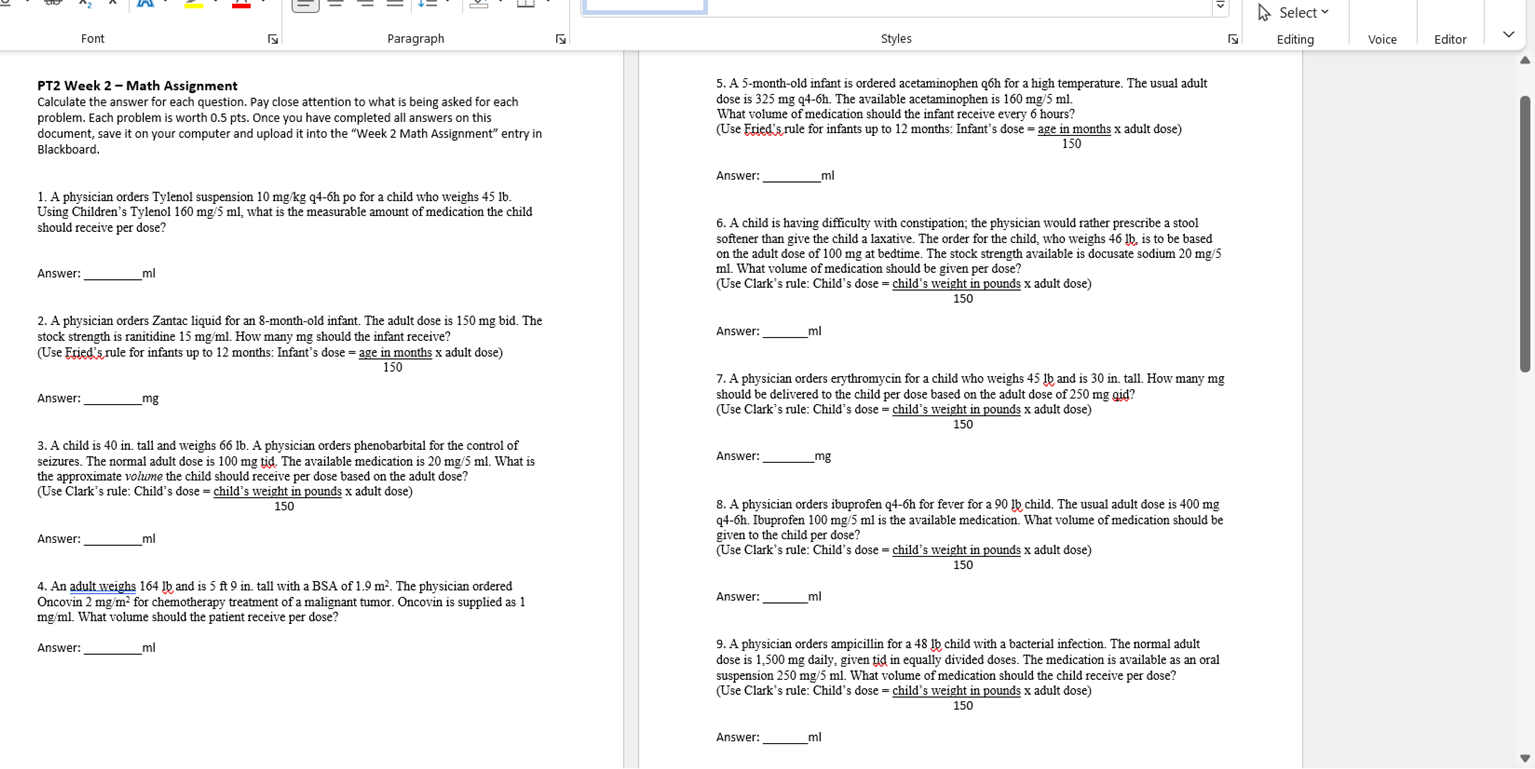
Task: Open the Text Effects tool
Action: (x=147, y=6)
